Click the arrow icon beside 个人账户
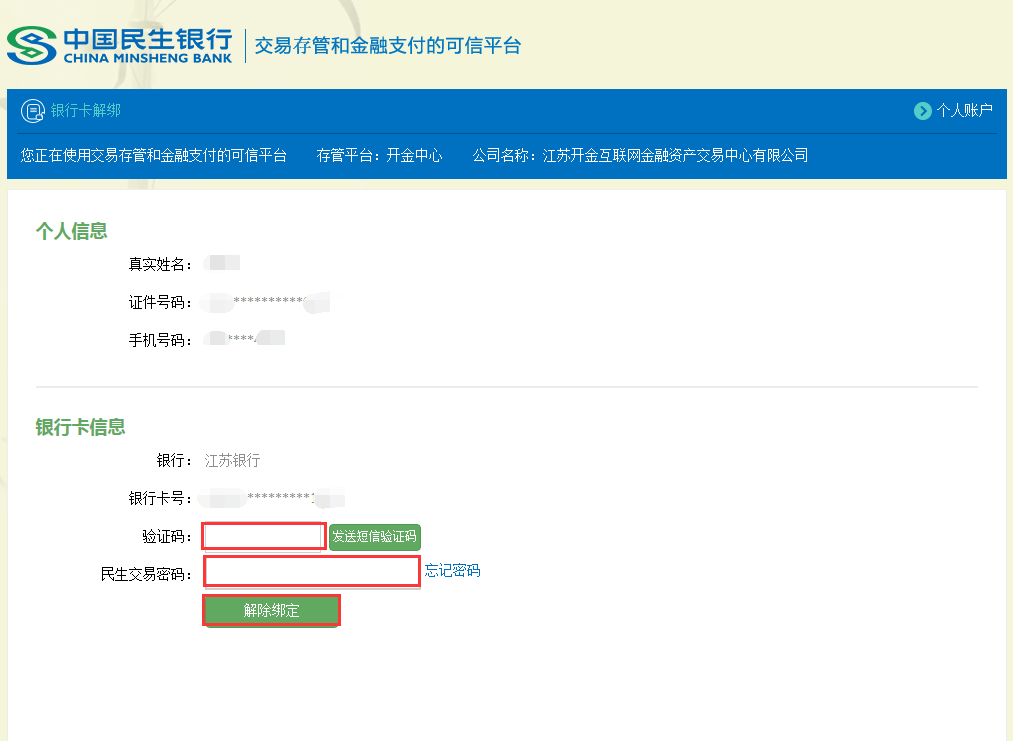Viewport: 1013px width, 741px height. coord(922,111)
